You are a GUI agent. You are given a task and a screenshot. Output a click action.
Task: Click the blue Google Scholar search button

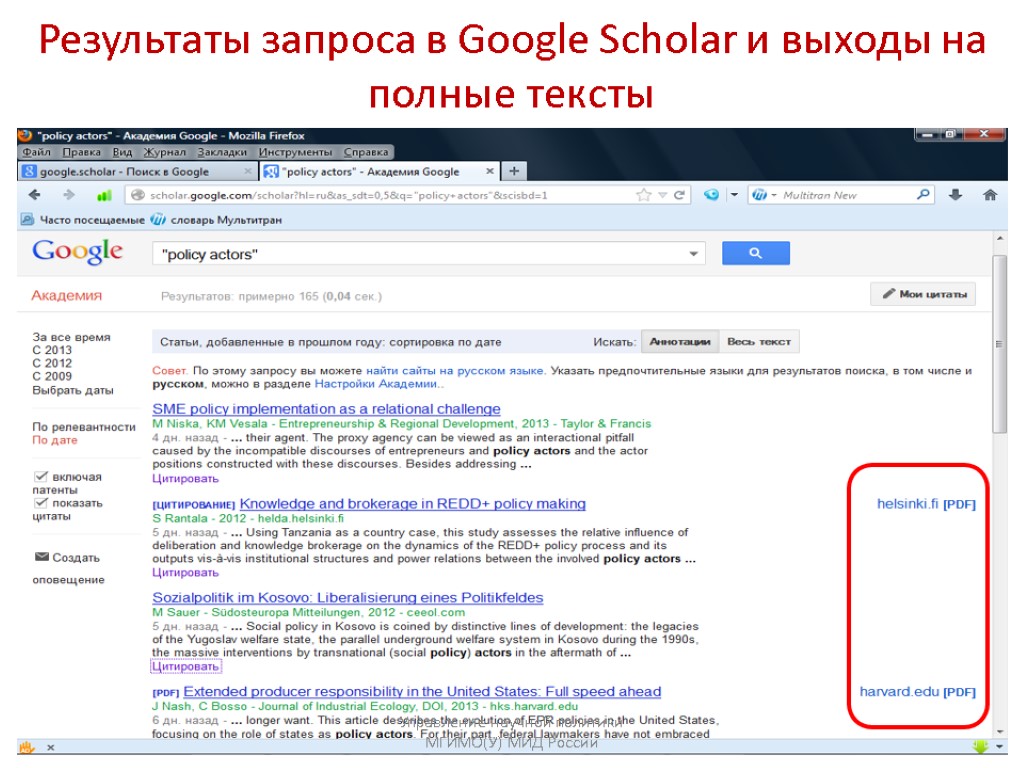[756, 253]
